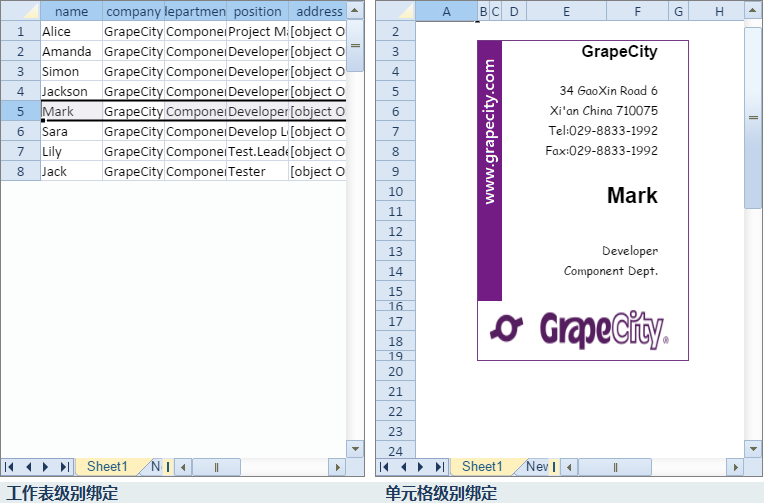Click the select-all corner of right spreadsheet

coord(396,11)
